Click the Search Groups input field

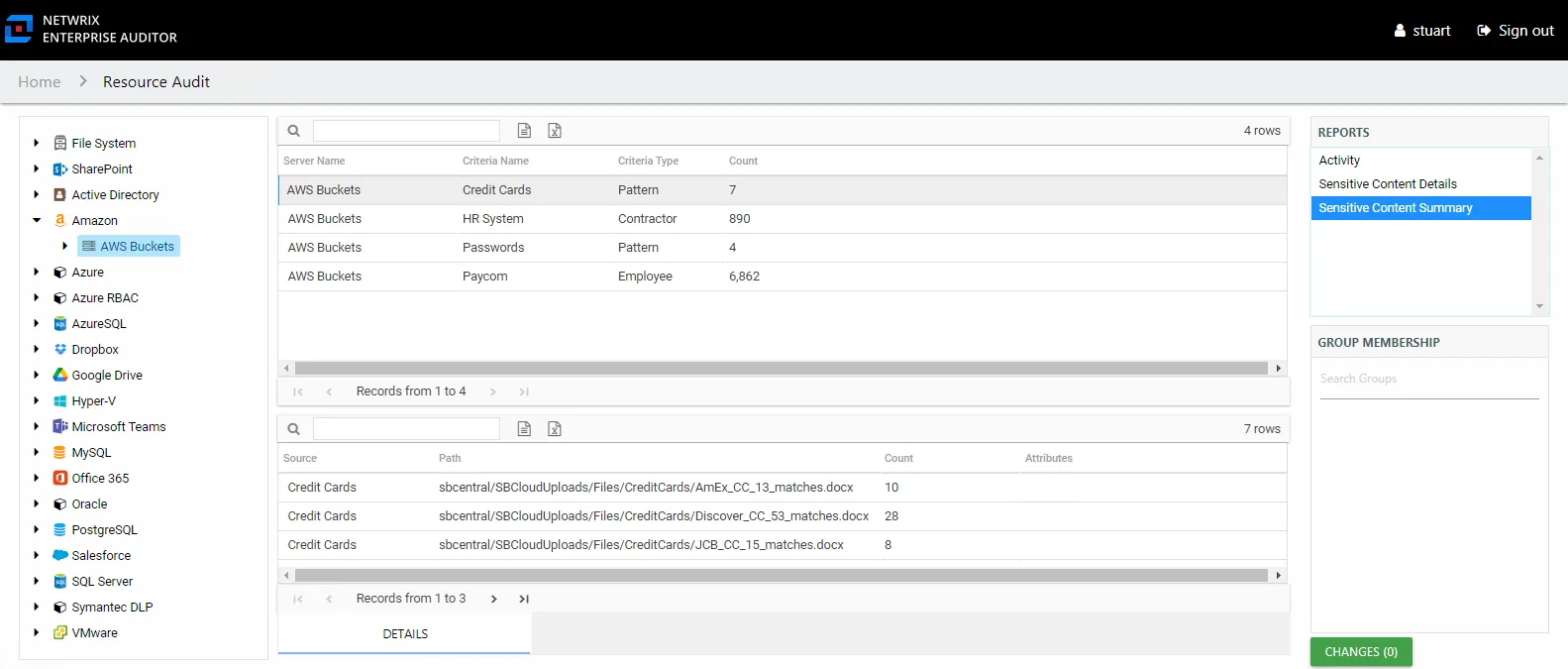tap(1429, 380)
